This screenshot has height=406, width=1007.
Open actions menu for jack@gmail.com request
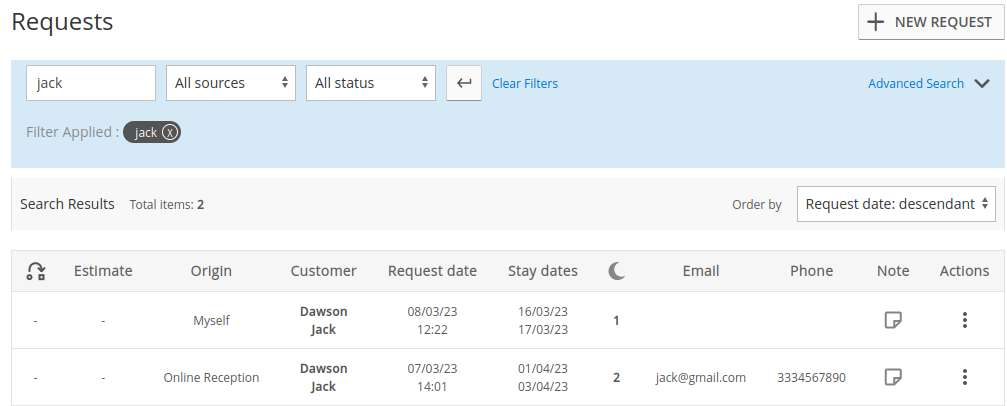click(964, 377)
